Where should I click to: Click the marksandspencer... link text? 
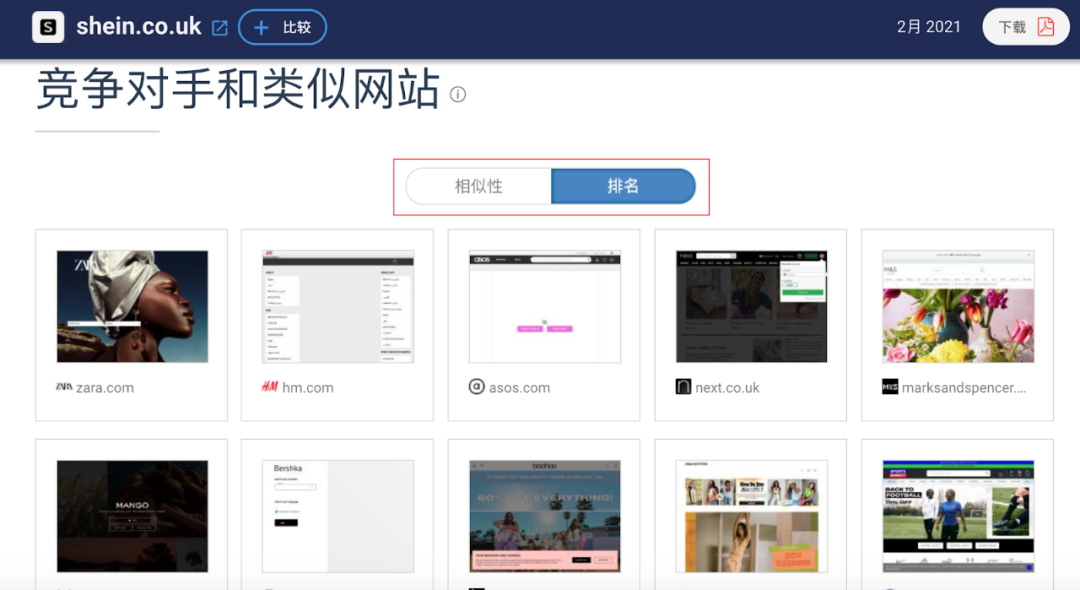click(964, 388)
